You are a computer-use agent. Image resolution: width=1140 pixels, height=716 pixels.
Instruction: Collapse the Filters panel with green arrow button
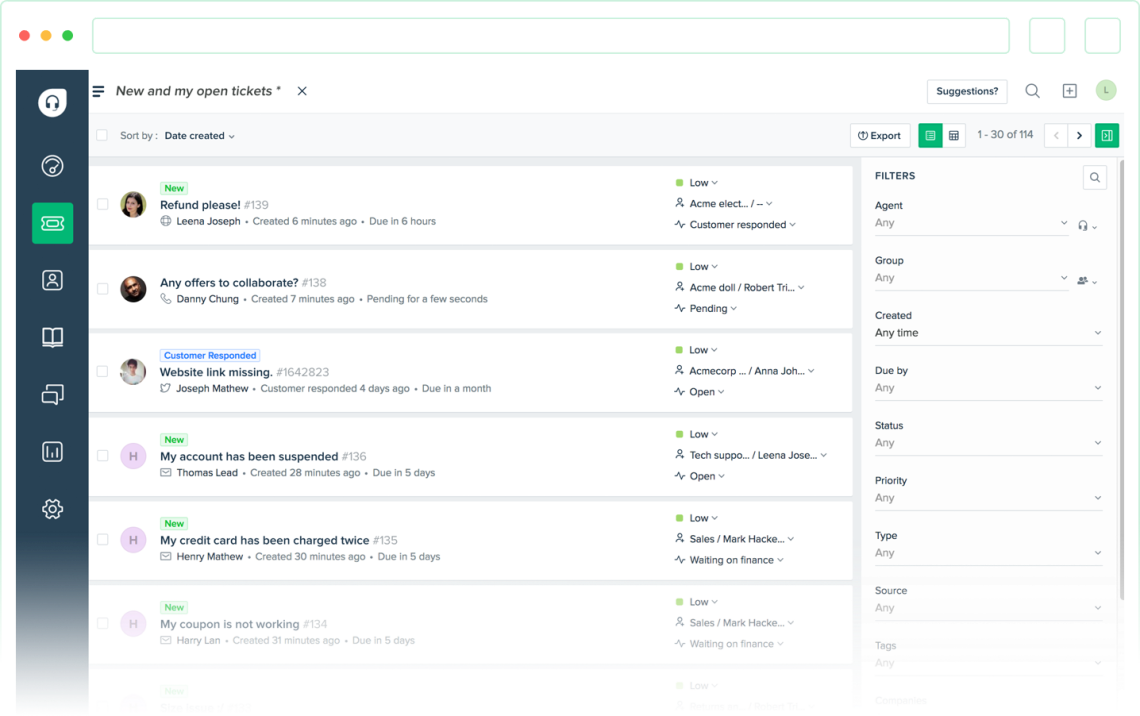(x=1106, y=135)
